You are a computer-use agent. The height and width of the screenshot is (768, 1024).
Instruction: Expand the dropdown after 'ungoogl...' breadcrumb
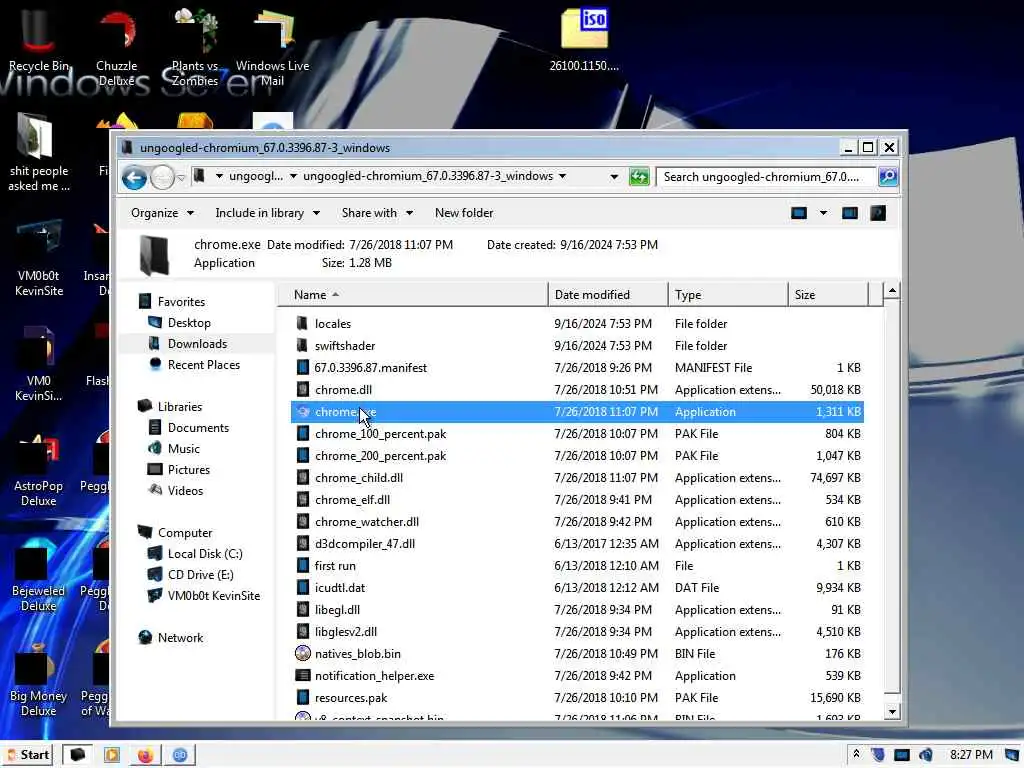(x=293, y=176)
